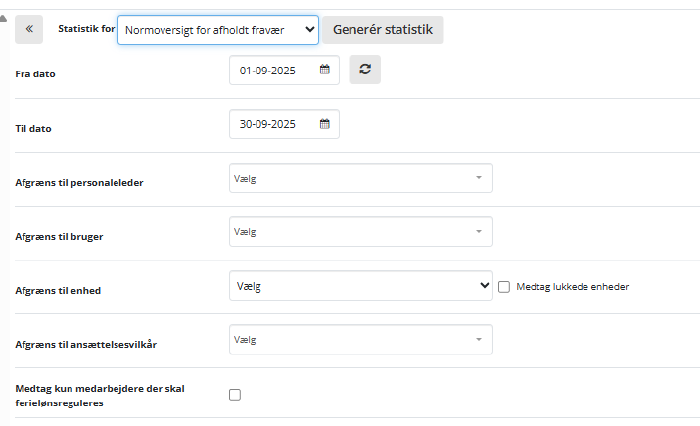Click the Medtag lukkede enheder label text

tap(572, 287)
